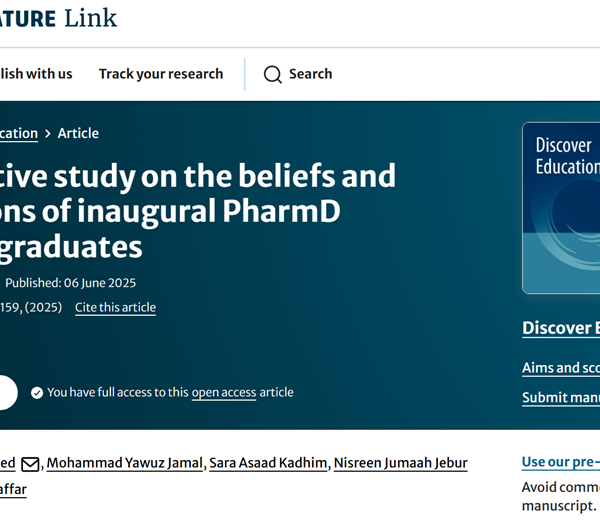Open author Mohammad Yawuz Jamal

pyautogui.click(x=125, y=463)
